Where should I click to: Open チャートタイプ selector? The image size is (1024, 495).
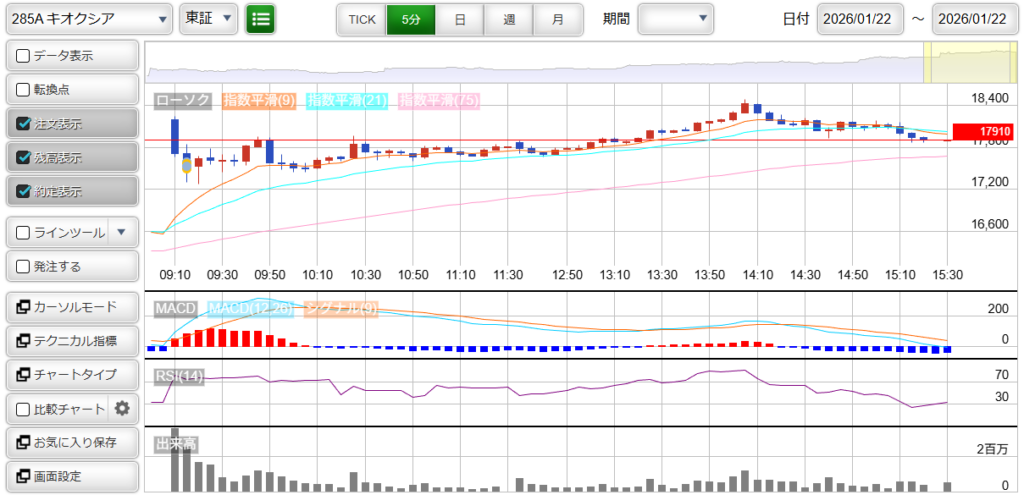coord(71,374)
